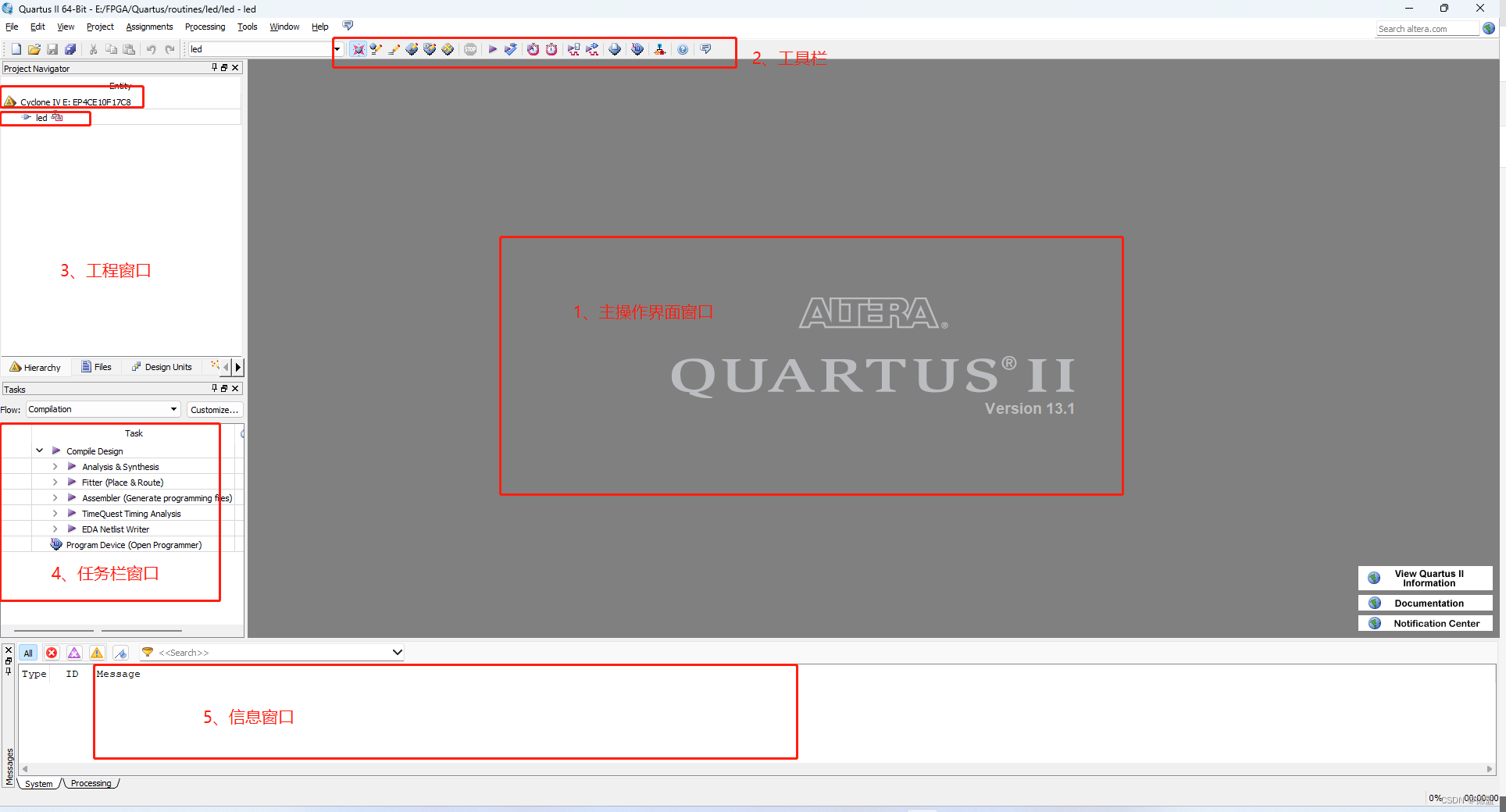Click the second red timing clock icon

click(x=551, y=49)
